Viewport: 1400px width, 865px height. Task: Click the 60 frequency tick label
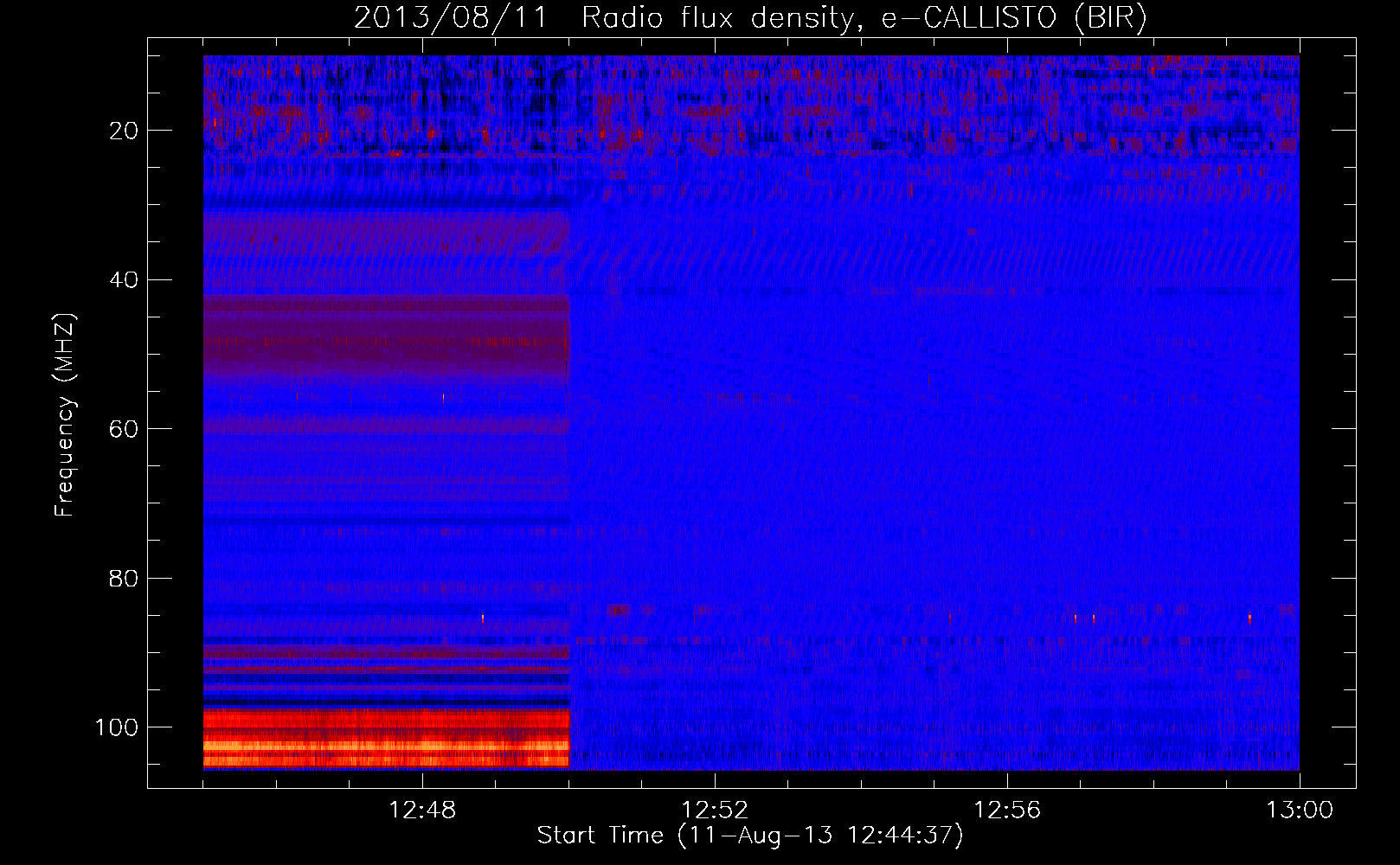pos(124,429)
